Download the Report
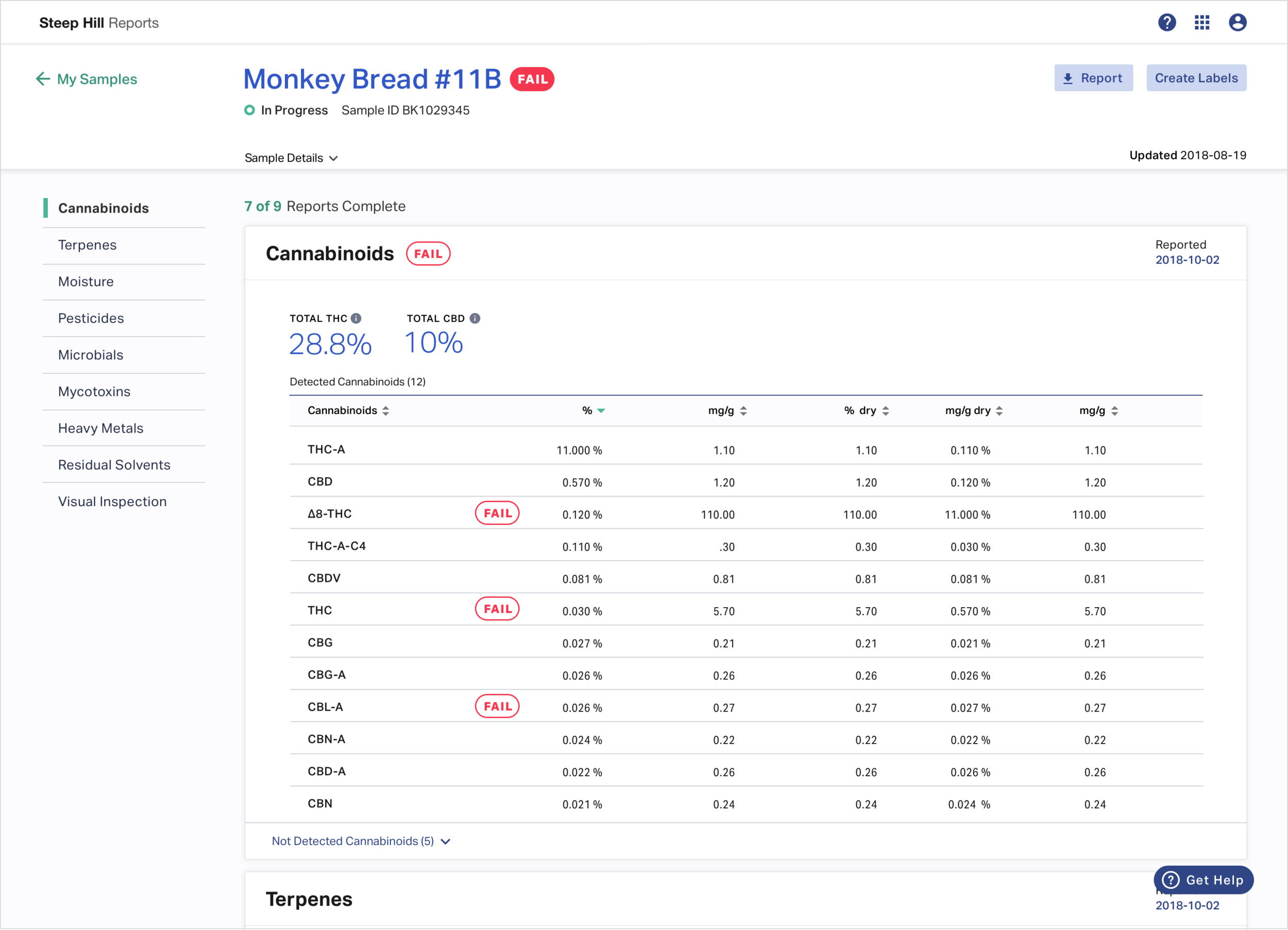The width and height of the screenshot is (1288, 930). pyautogui.click(x=1093, y=78)
